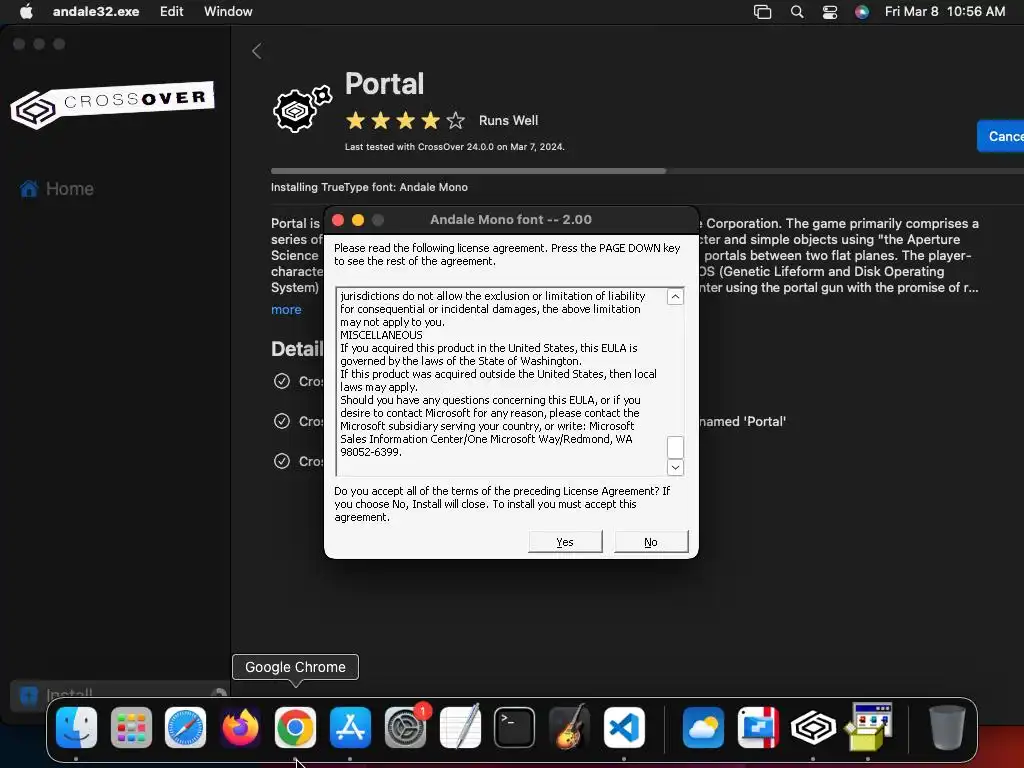Image resolution: width=1024 pixels, height=768 pixels.
Task: Launch Firefox from the dock
Action: [240, 727]
